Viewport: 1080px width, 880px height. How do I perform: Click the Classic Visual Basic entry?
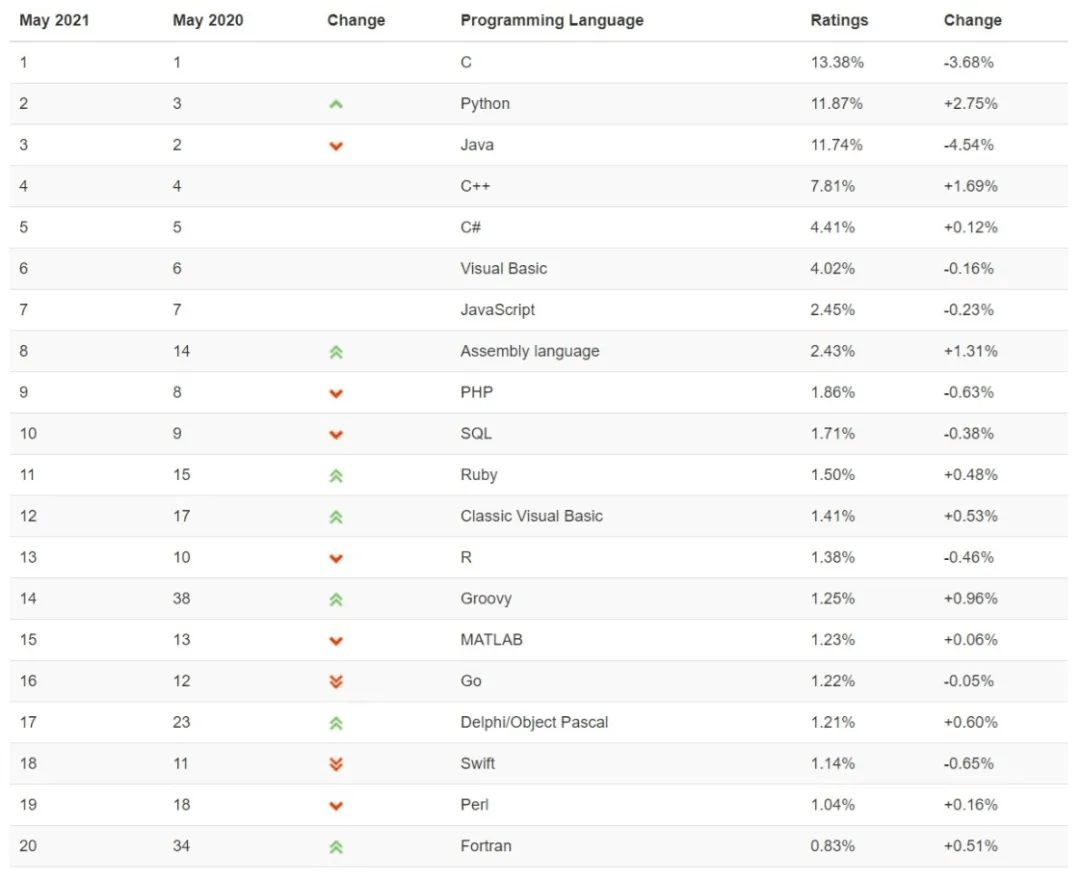(x=531, y=516)
